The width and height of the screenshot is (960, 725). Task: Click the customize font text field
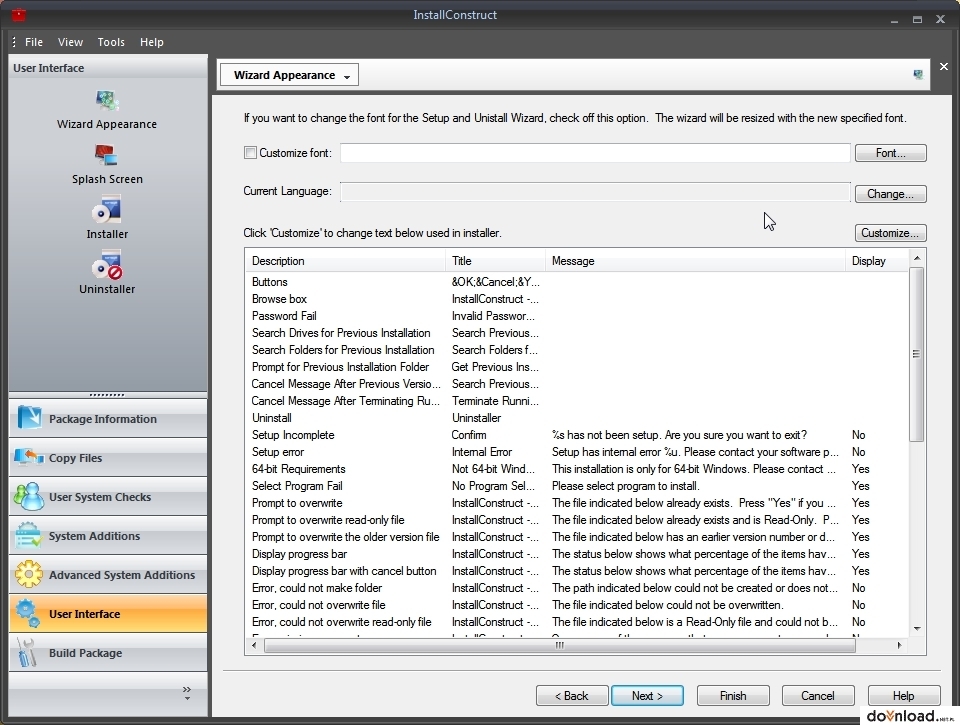pyautogui.click(x=595, y=153)
